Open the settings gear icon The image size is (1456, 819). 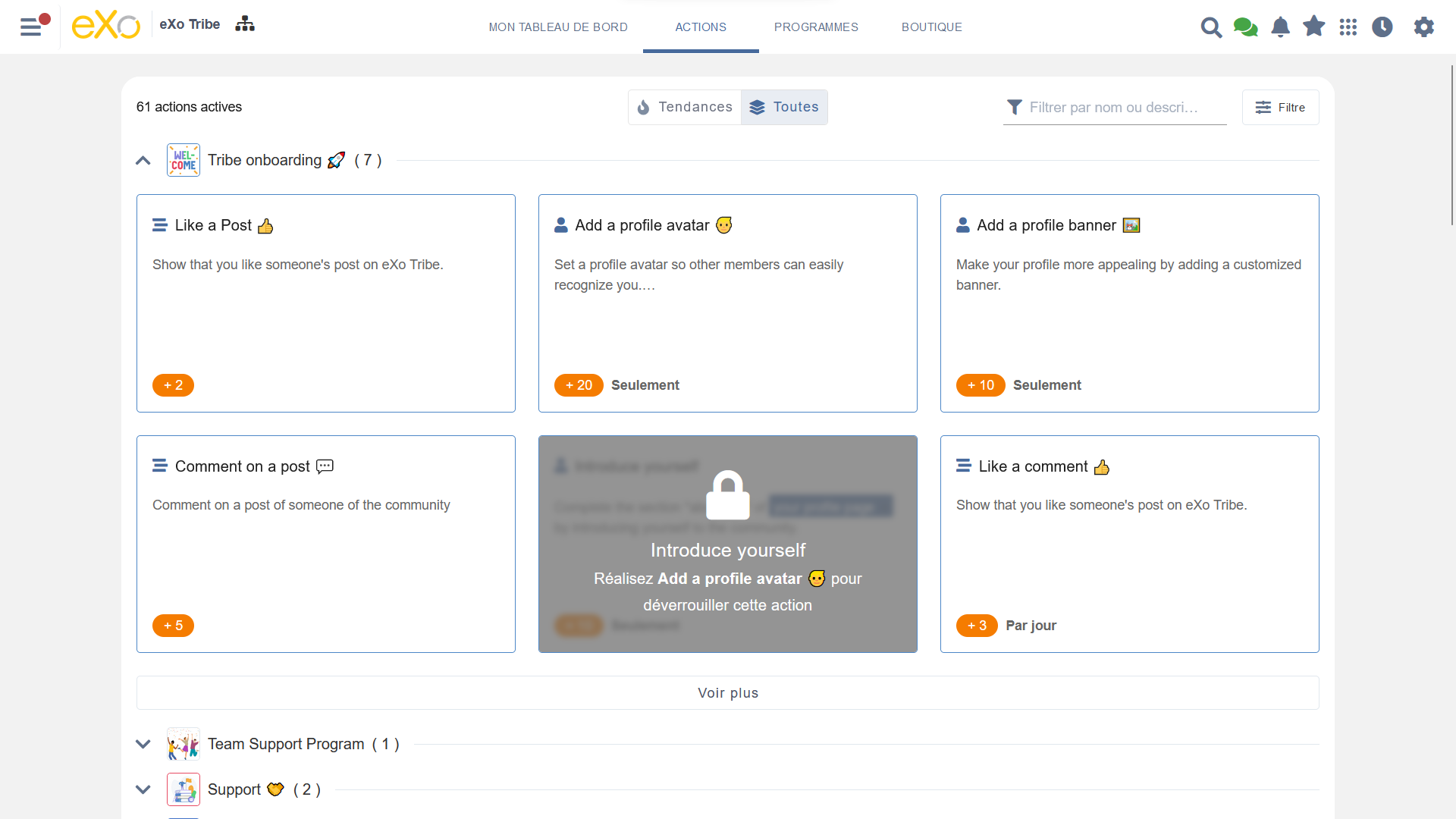click(x=1424, y=27)
